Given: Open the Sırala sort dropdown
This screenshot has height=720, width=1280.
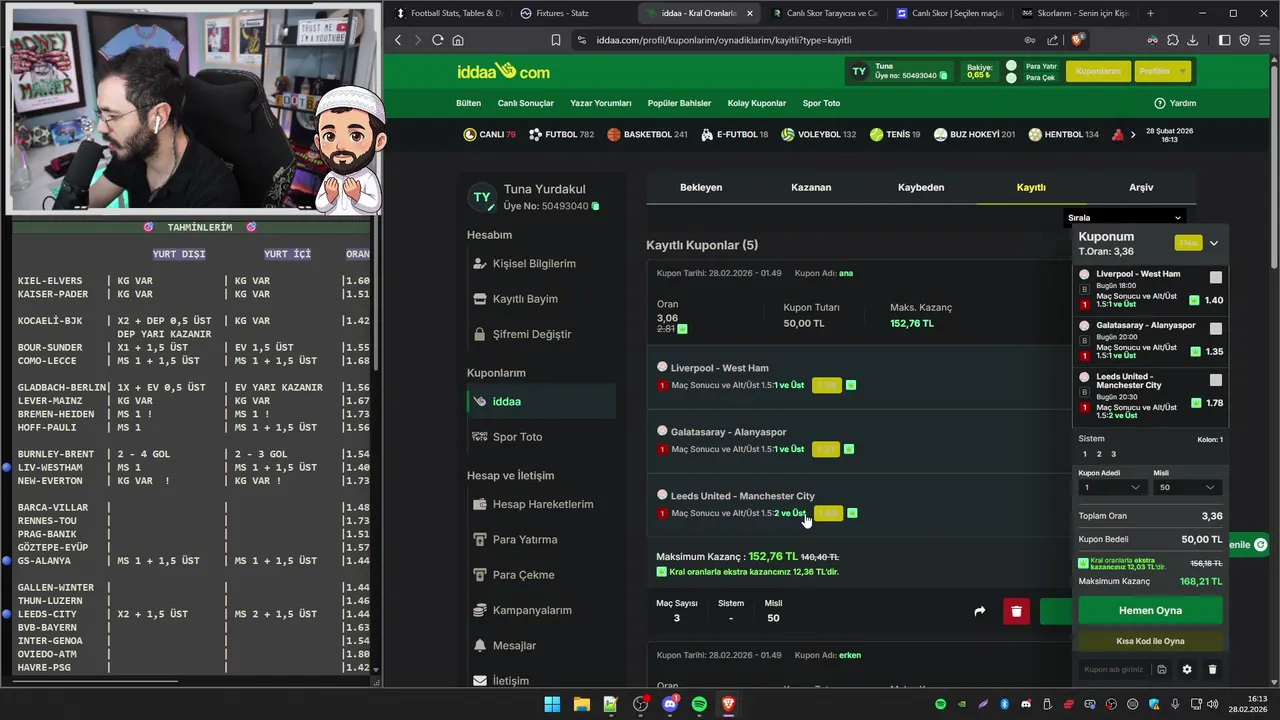Looking at the screenshot, I should click(1124, 217).
